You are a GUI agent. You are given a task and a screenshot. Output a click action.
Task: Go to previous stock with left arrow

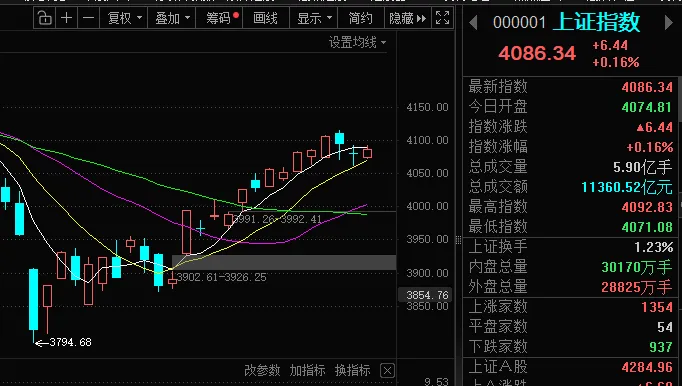(x=473, y=23)
